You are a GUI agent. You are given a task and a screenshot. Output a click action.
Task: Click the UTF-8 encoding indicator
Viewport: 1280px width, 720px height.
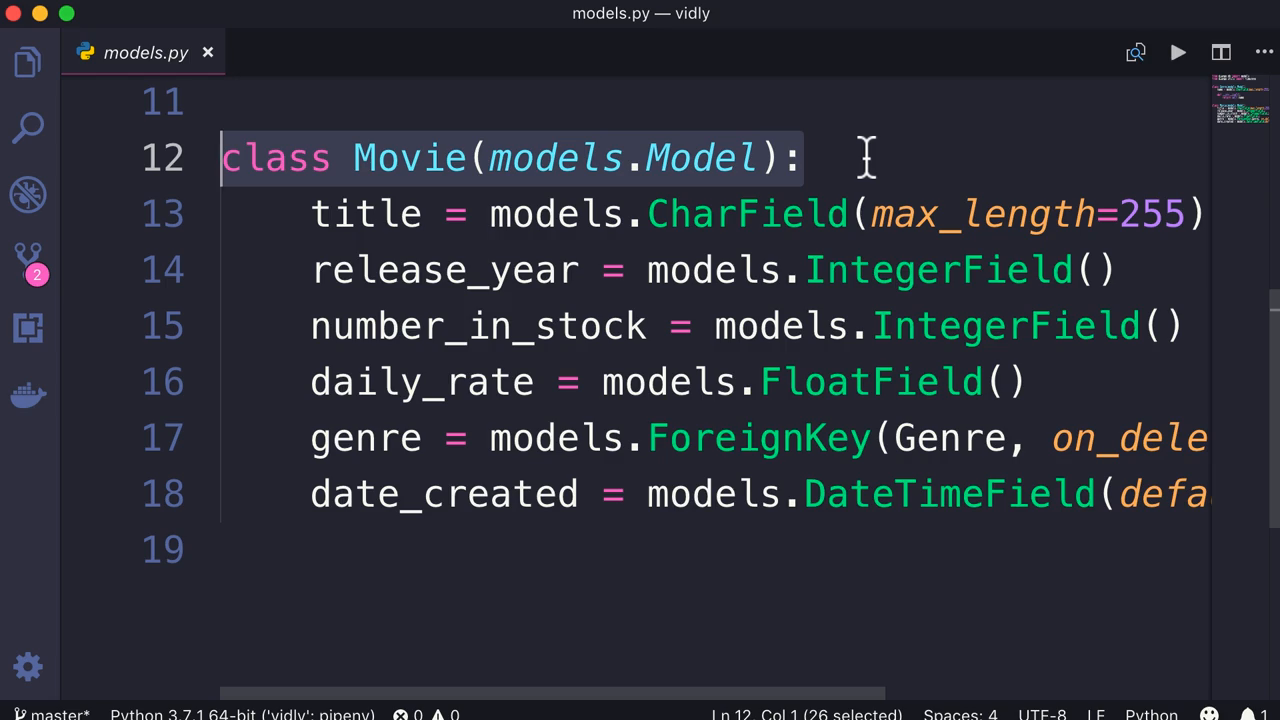tap(1041, 714)
